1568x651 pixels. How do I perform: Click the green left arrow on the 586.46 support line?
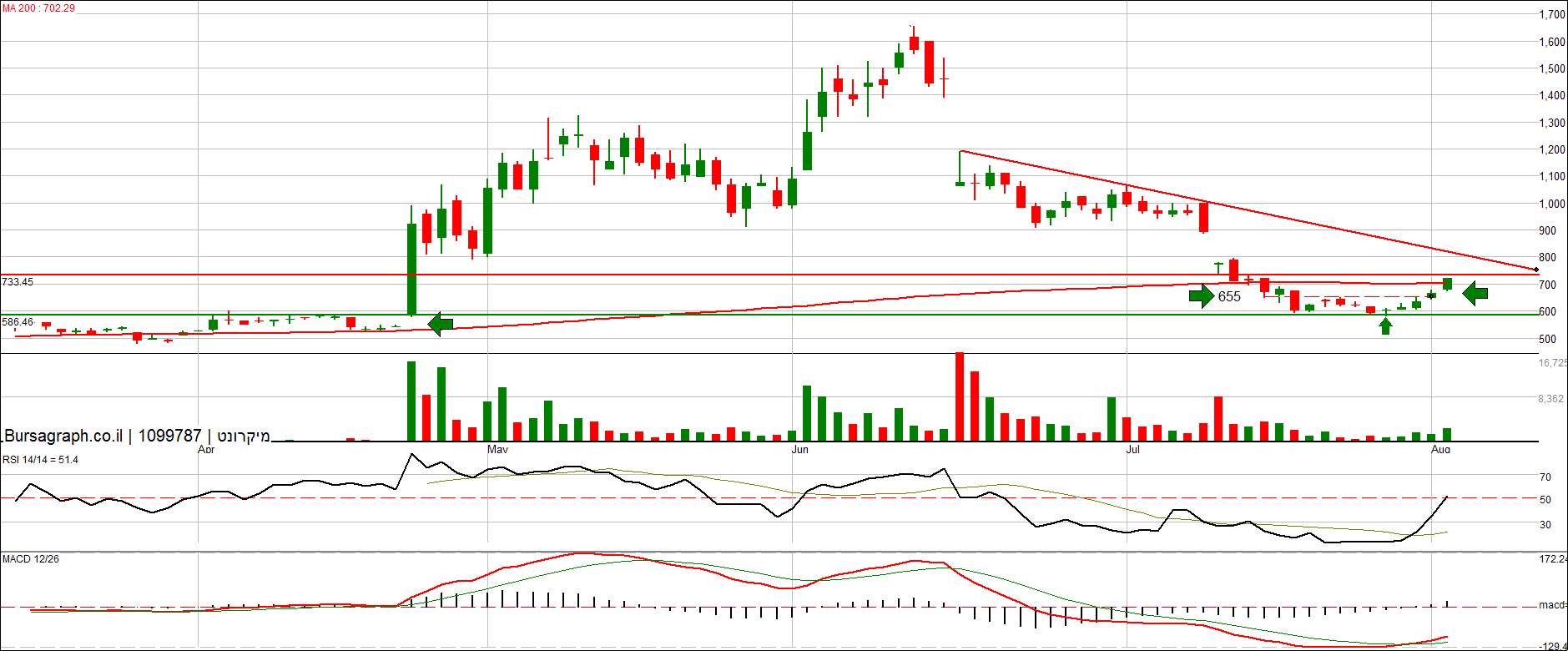tap(440, 324)
